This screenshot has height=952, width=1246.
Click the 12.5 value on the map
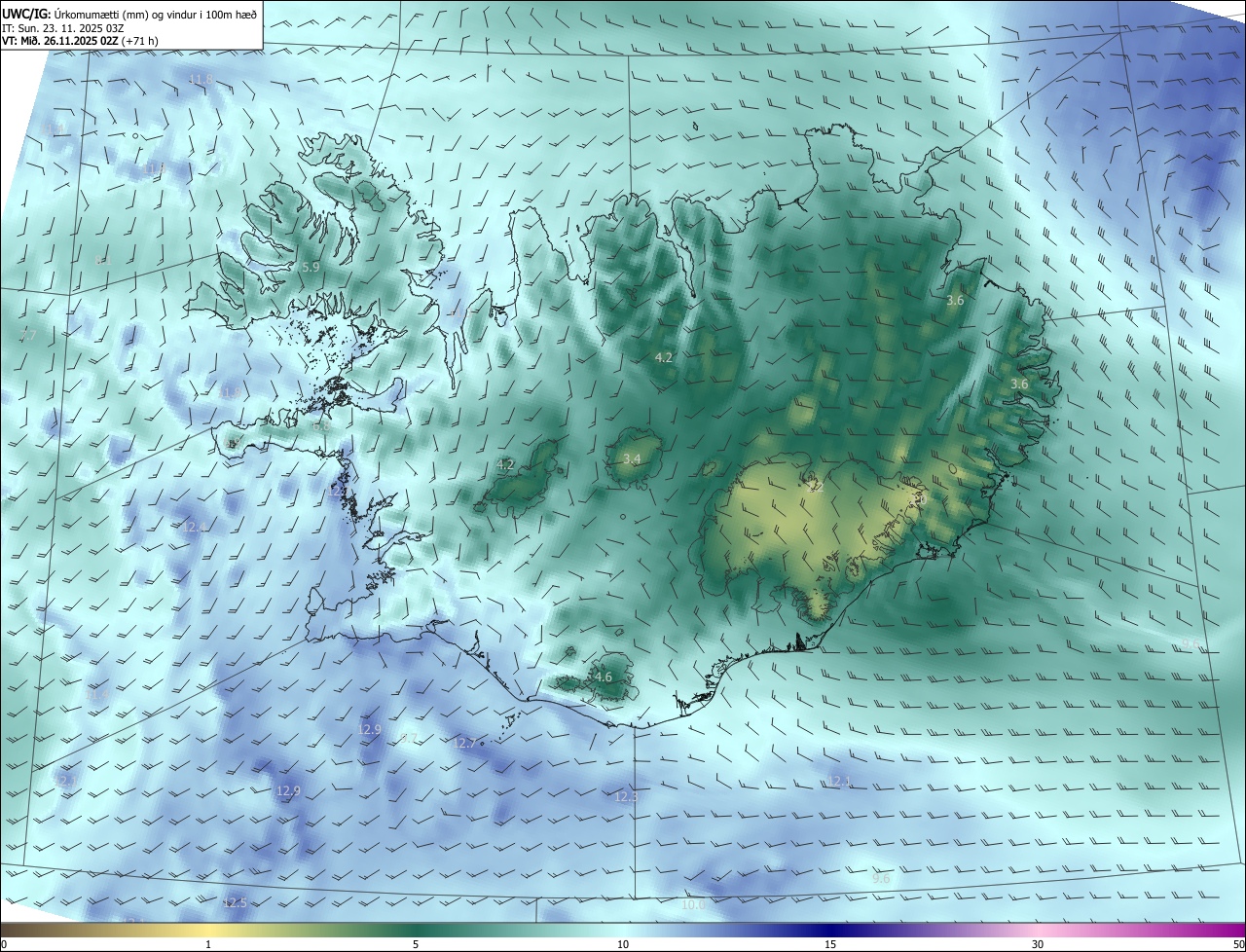[235, 903]
